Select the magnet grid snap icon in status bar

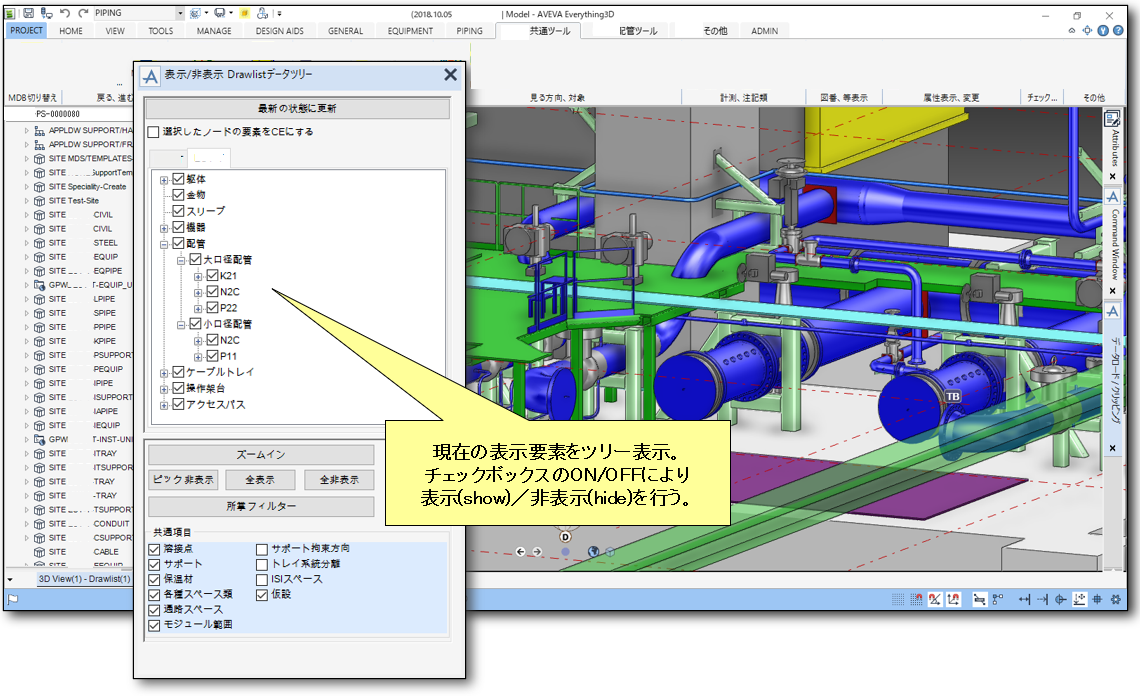(916, 600)
